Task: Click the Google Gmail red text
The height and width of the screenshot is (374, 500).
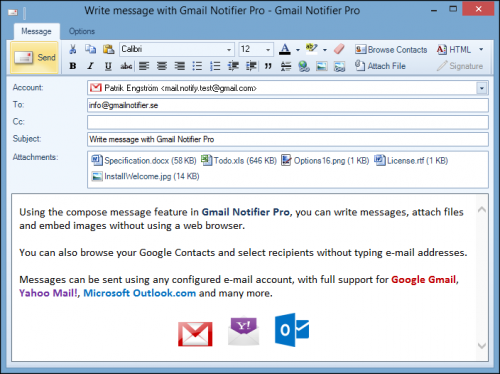Action: point(423,279)
